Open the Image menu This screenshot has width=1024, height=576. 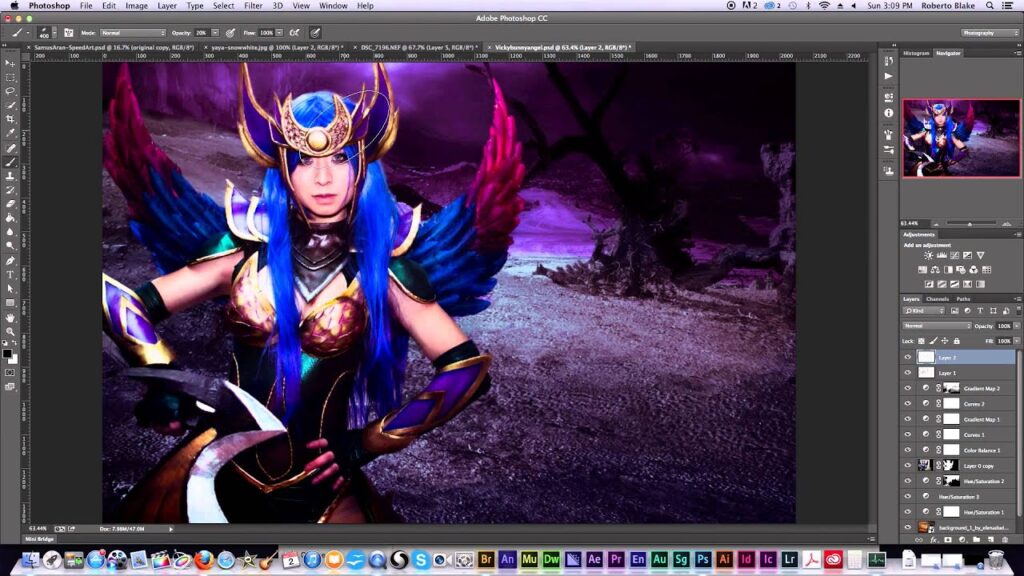(136, 6)
